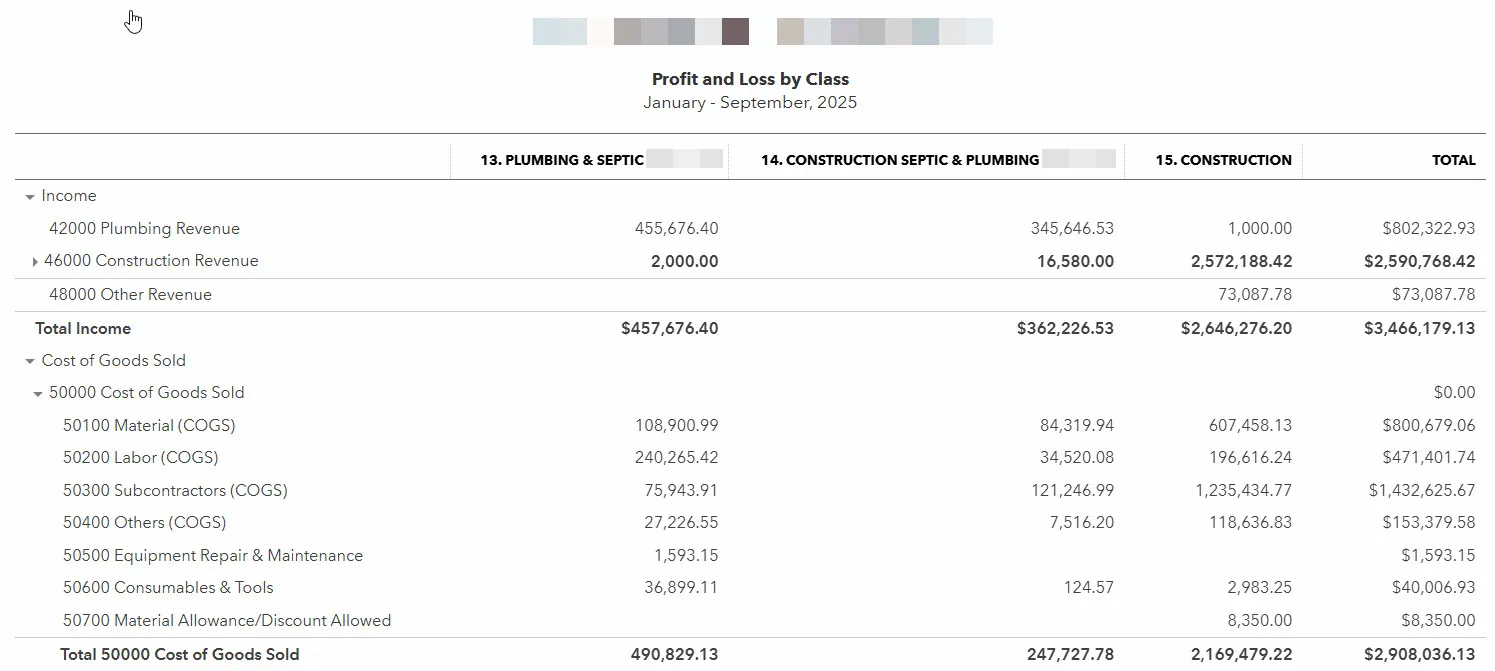This screenshot has height=671, width=1495.
Task: Open the Plumbing Revenue total $802,322.93
Action: click(x=1429, y=229)
